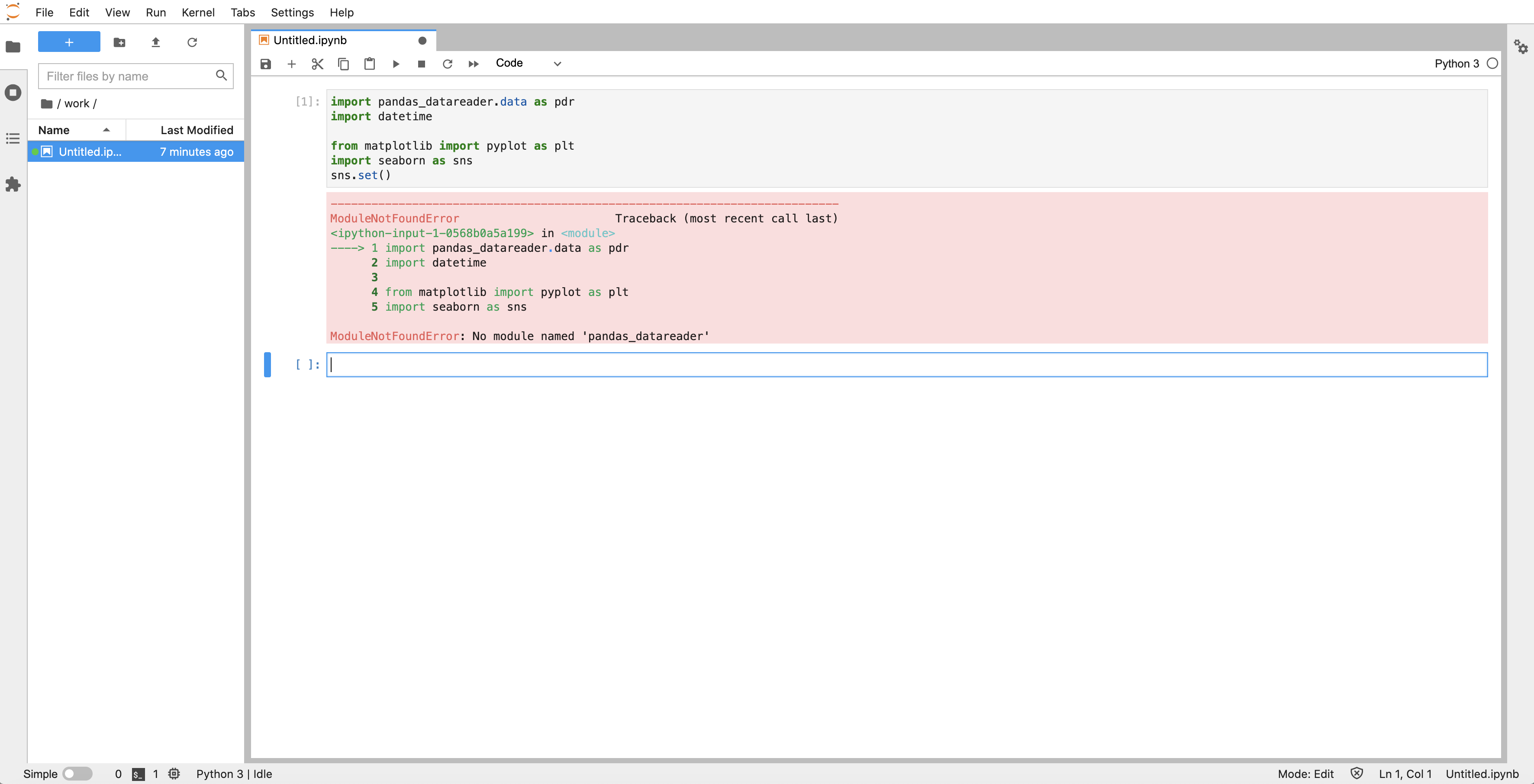The width and height of the screenshot is (1534, 784).
Task: Open the Table of Contents sidebar
Action: (x=13, y=139)
